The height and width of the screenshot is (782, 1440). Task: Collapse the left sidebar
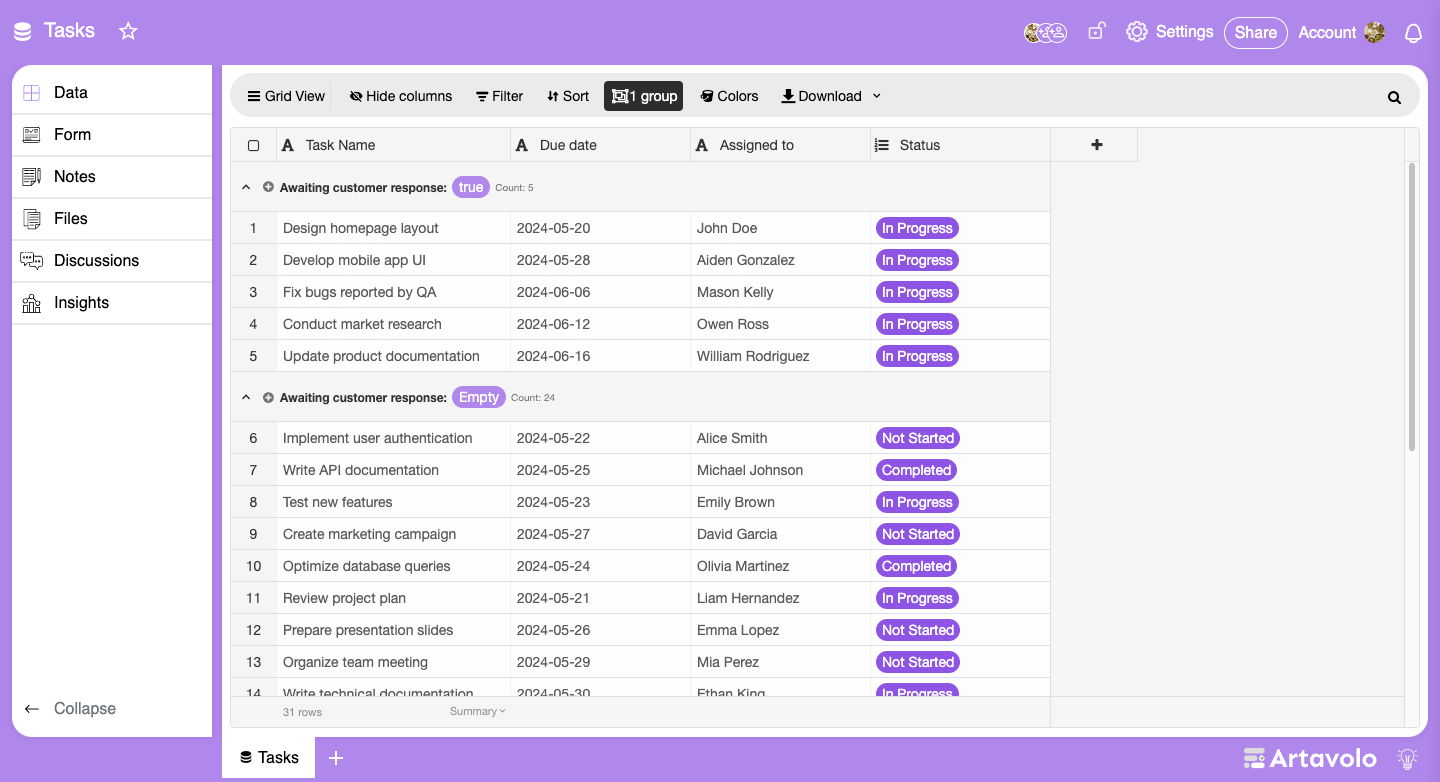click(70, 708)
